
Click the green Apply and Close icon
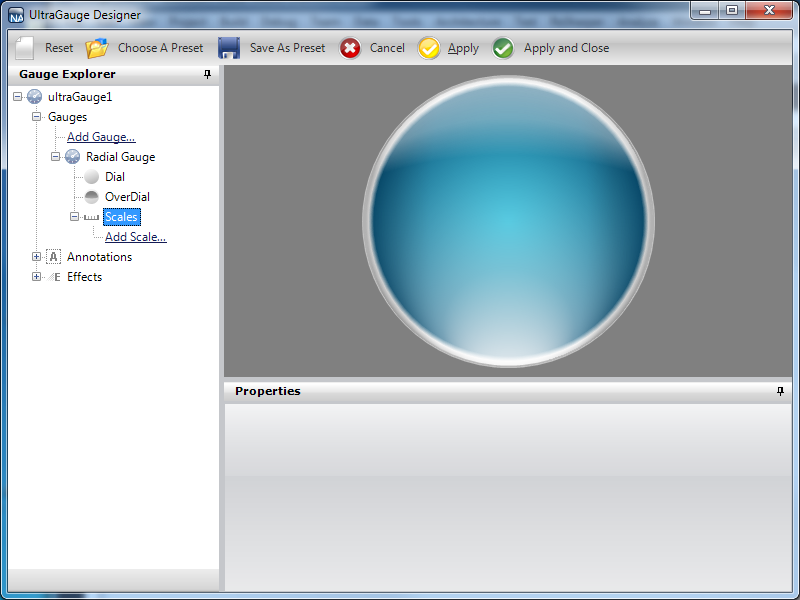504,48
